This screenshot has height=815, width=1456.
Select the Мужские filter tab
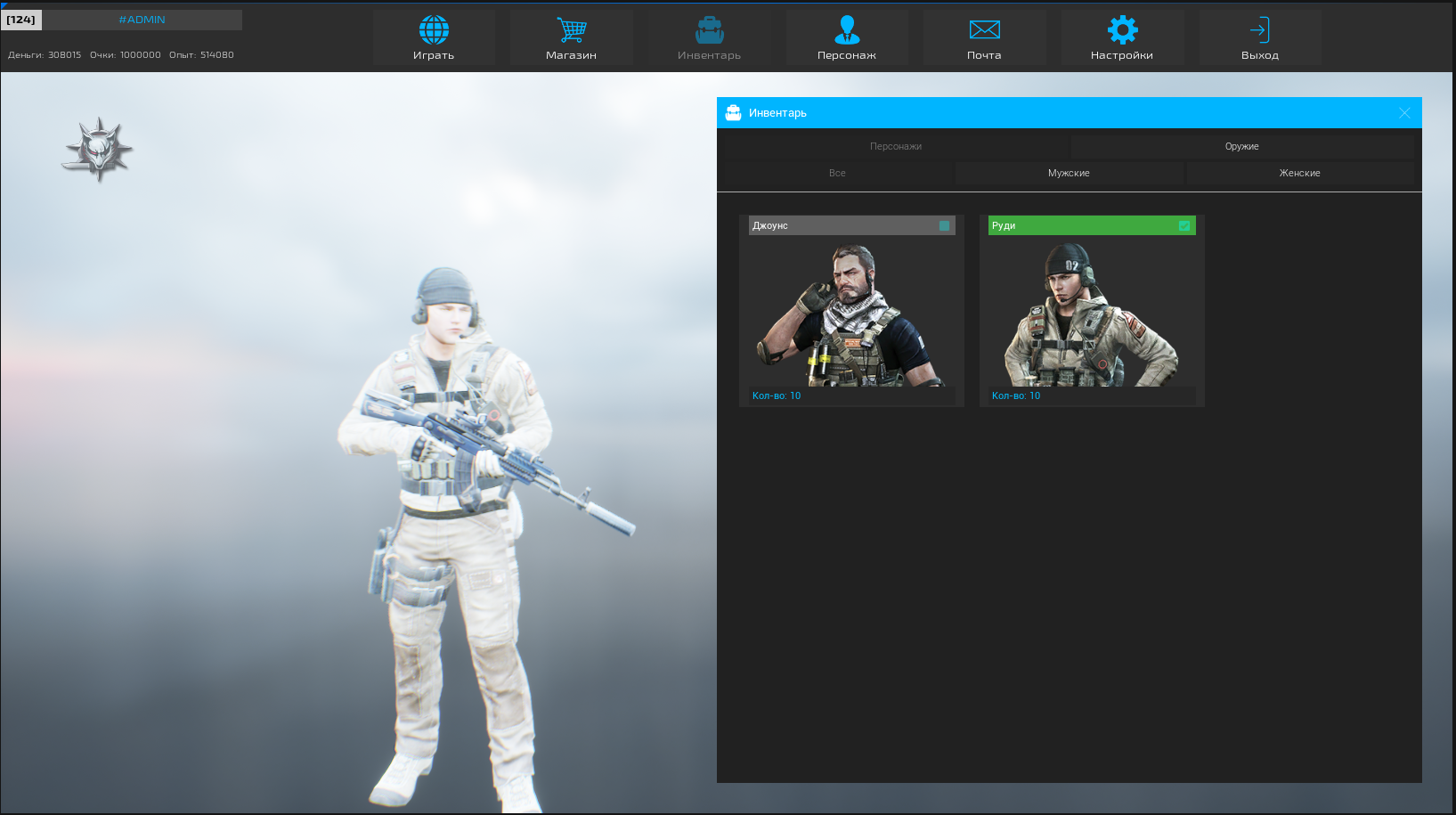point(1069,173)
